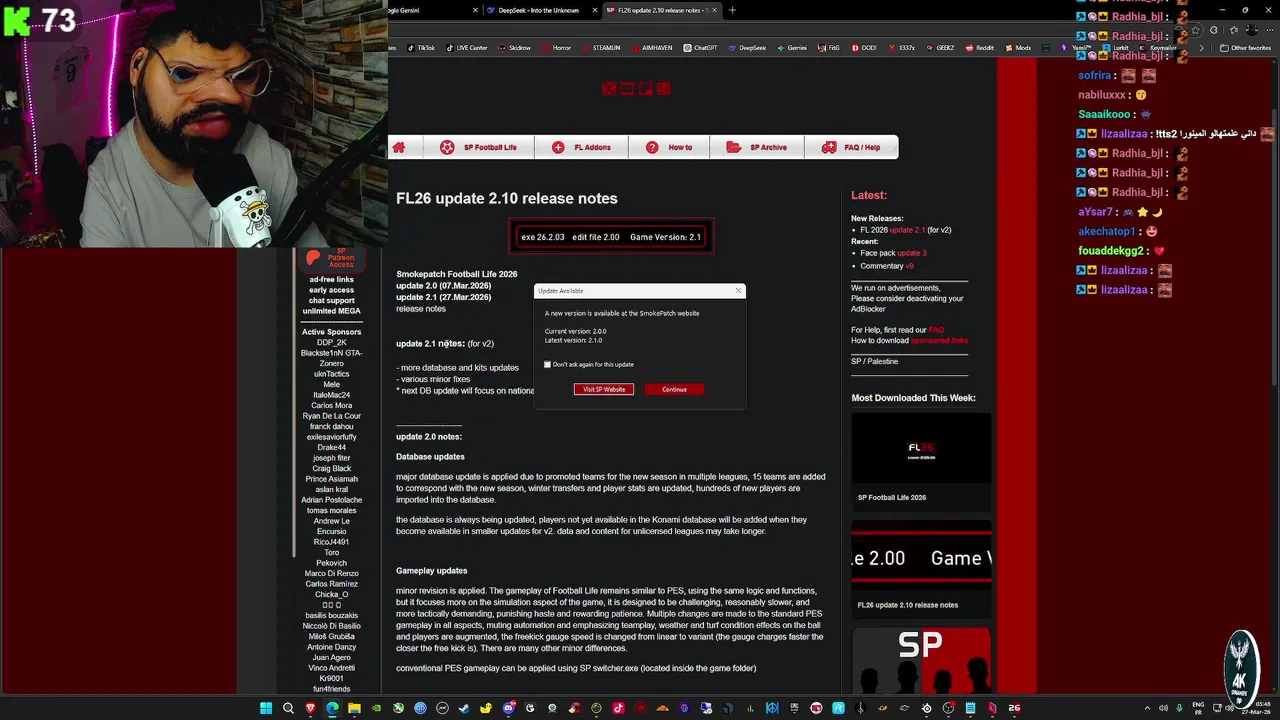Click the Latest heading in the sidebar
This screenshot has height=720, width=1280.
(869, 195)
